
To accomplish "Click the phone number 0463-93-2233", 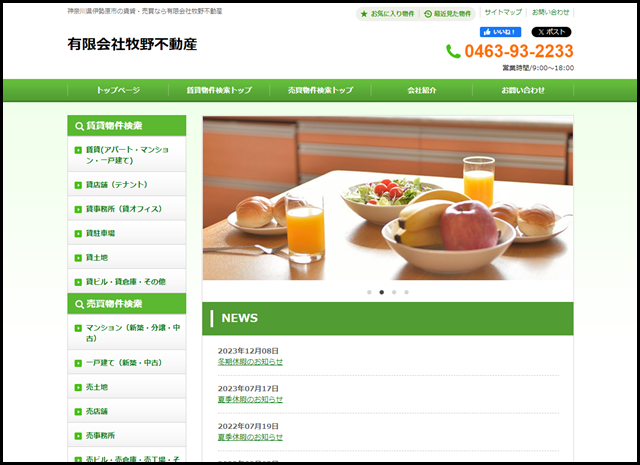I will coord(519,51).
